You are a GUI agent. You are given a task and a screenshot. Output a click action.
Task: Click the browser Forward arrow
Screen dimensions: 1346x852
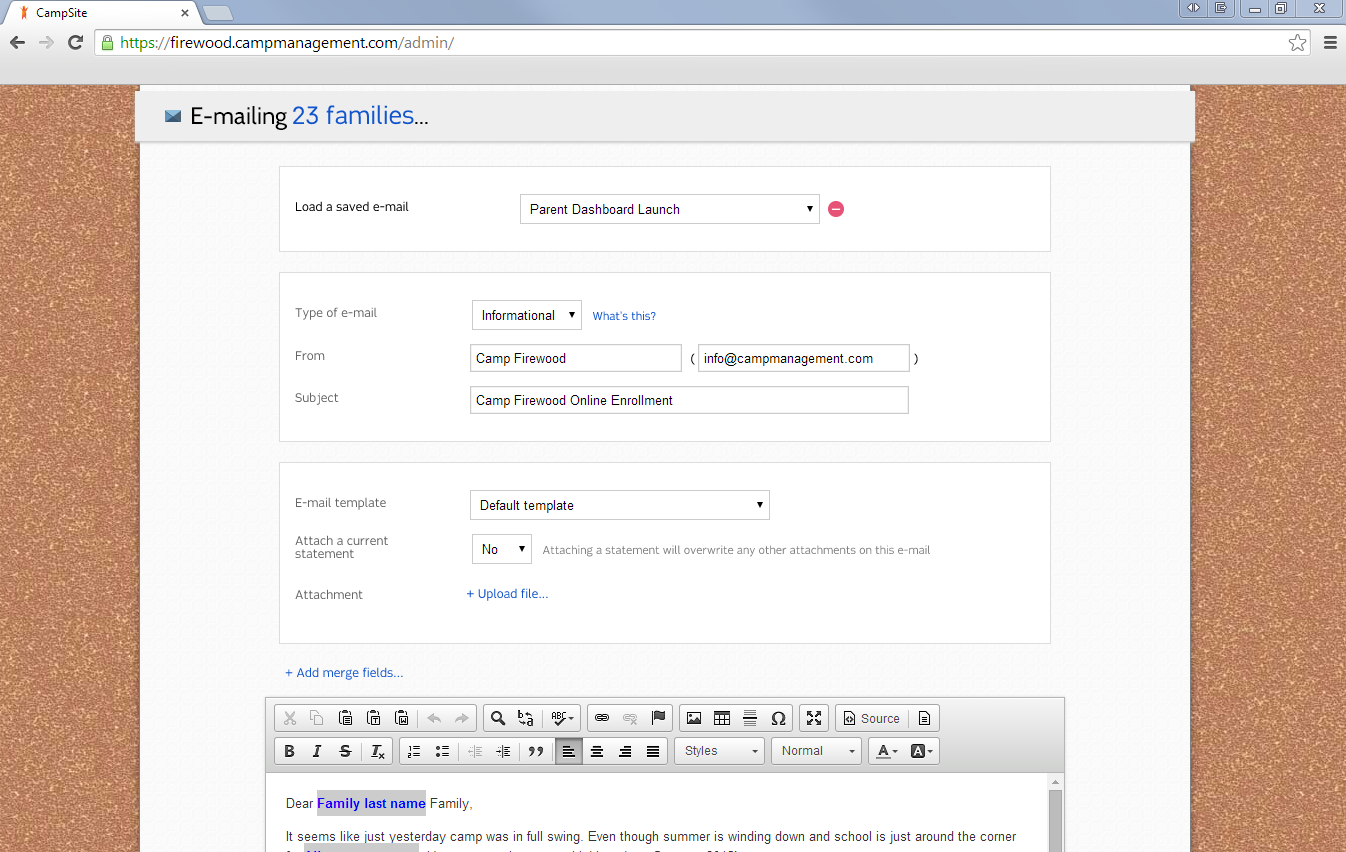coord(46,42)
